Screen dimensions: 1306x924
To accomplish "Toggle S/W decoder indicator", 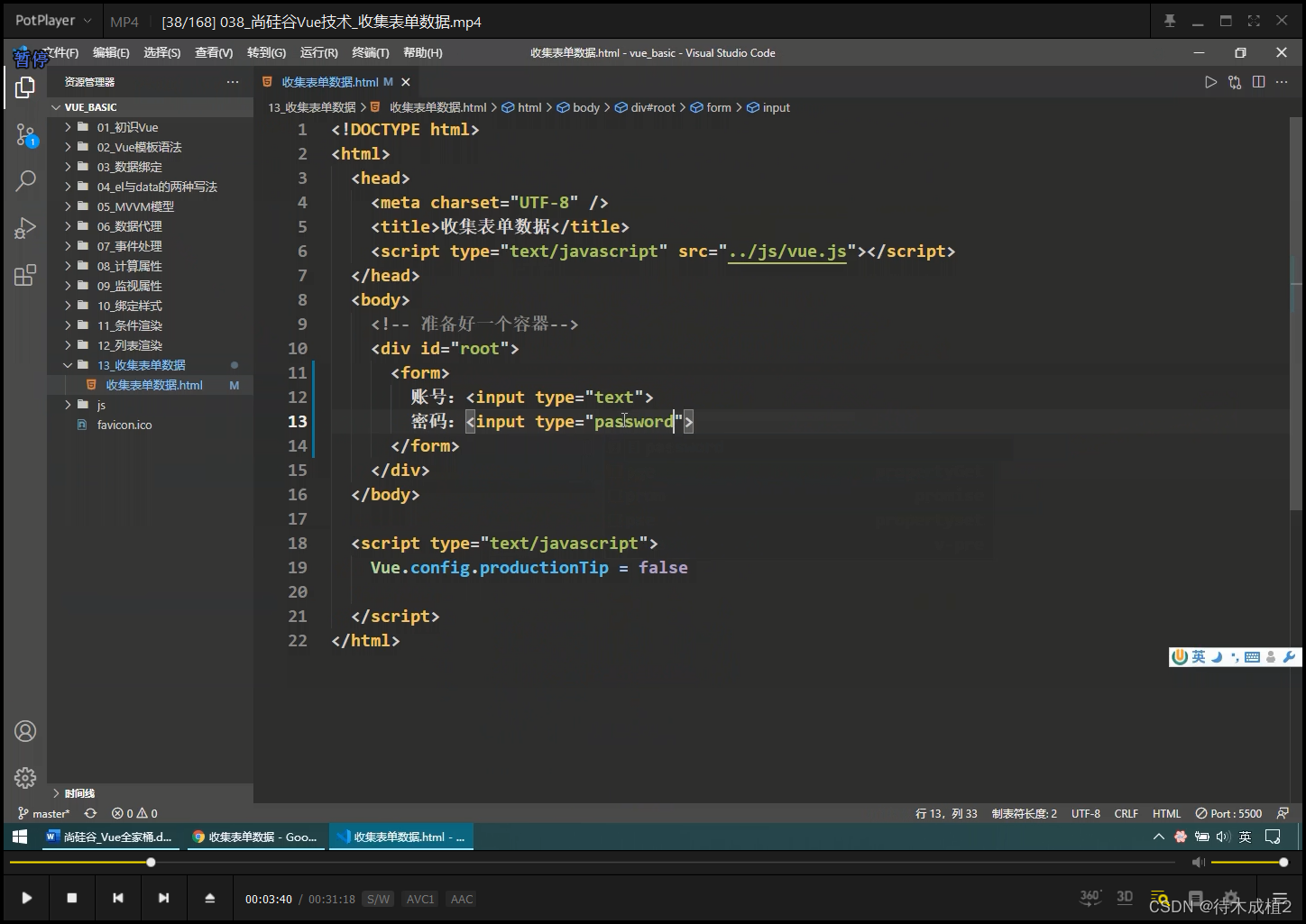I will [x=378, y=899].
